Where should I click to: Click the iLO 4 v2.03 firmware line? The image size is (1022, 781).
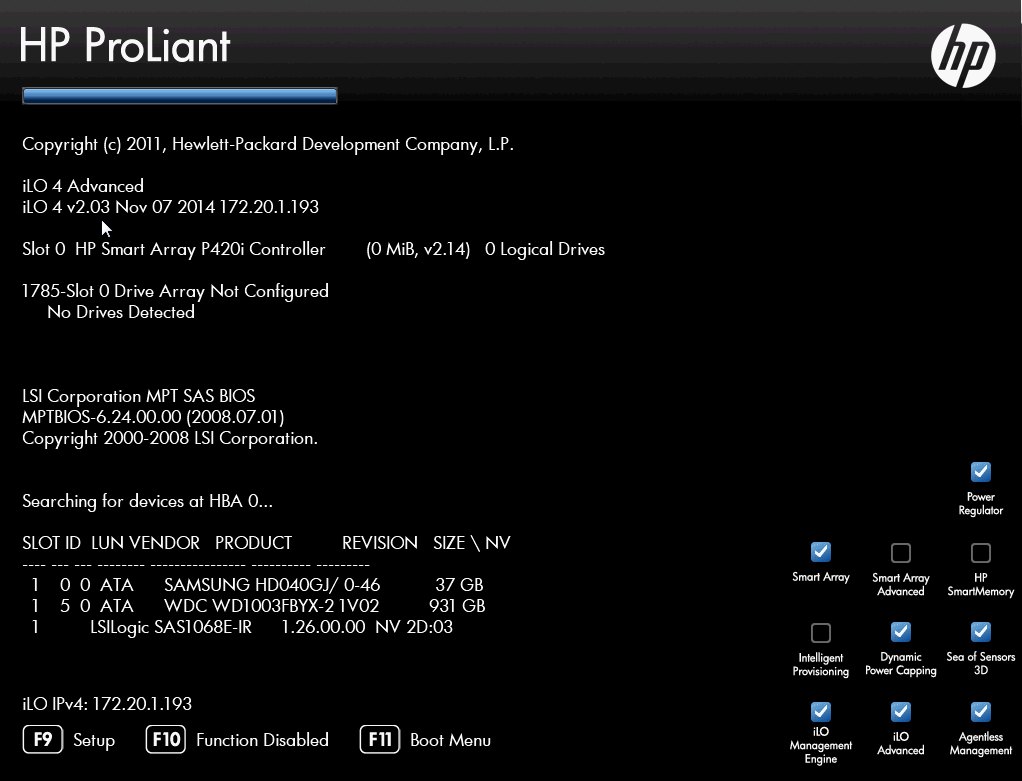pos(171,207)
